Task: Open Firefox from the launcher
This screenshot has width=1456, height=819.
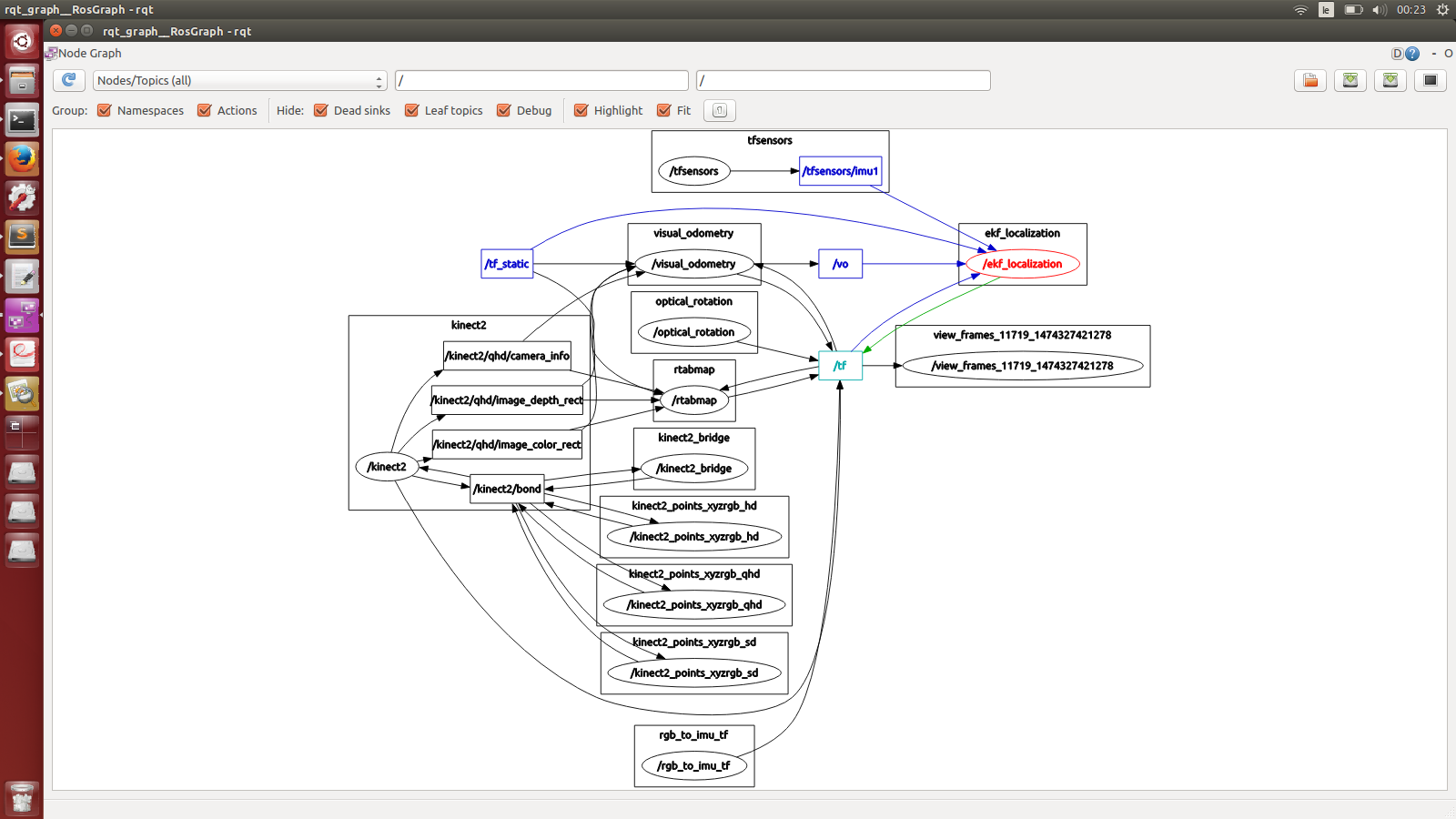Action: [x=22, y=159]
